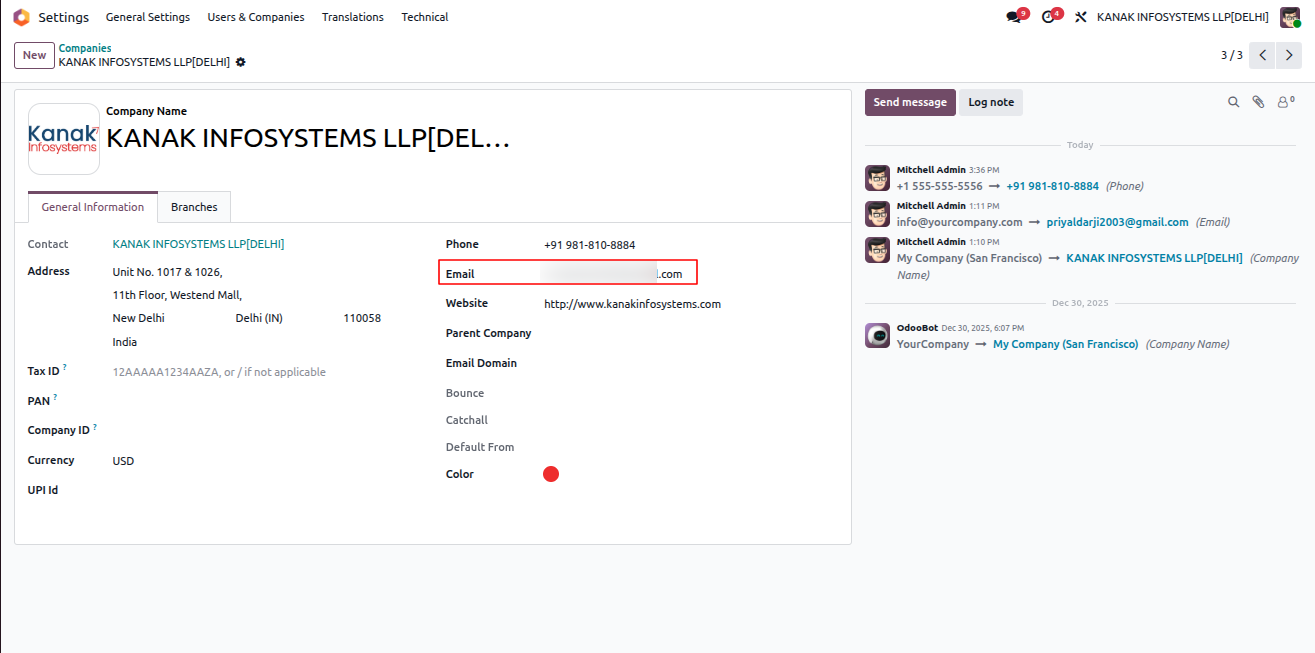Open the Users & Companies menu
This screenshot has height=653, width=1315.
(x=256, y=17)
